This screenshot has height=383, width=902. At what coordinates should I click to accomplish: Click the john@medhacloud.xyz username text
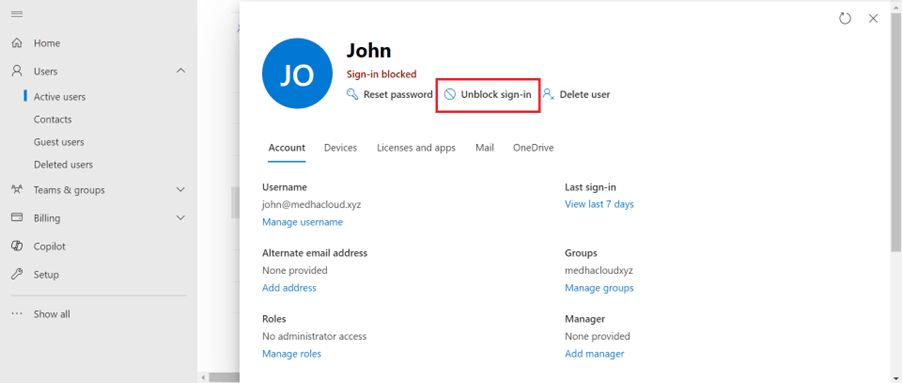[x=312, y=204]
